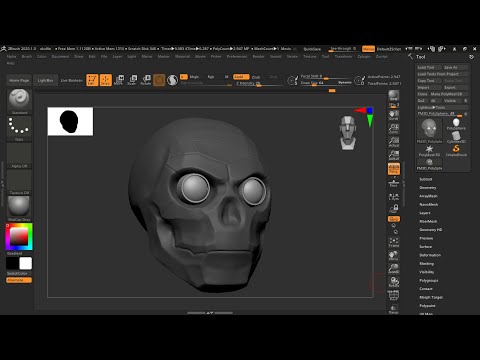Toggle the camera lock icon
This screenshot has height=360, width=480.
pyautogui.click(x=394, y=209)
